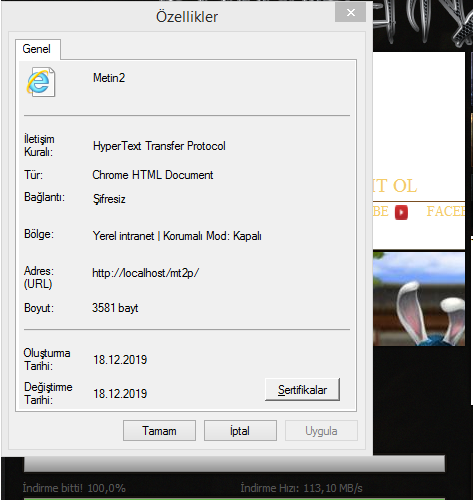
Task: Click the rabbit banner image in launcher
Action: point(419,299)
